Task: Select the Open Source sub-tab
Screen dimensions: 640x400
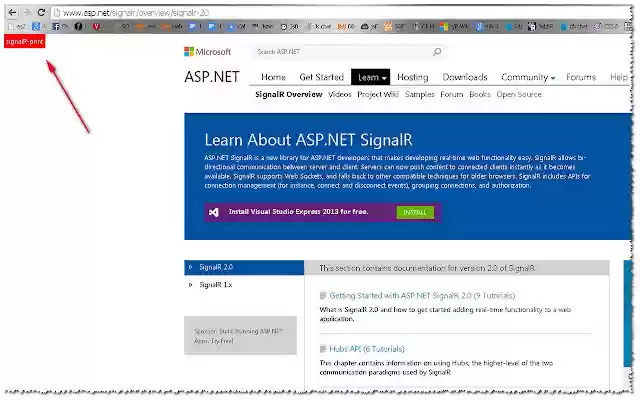Action: tap(519, 94)
